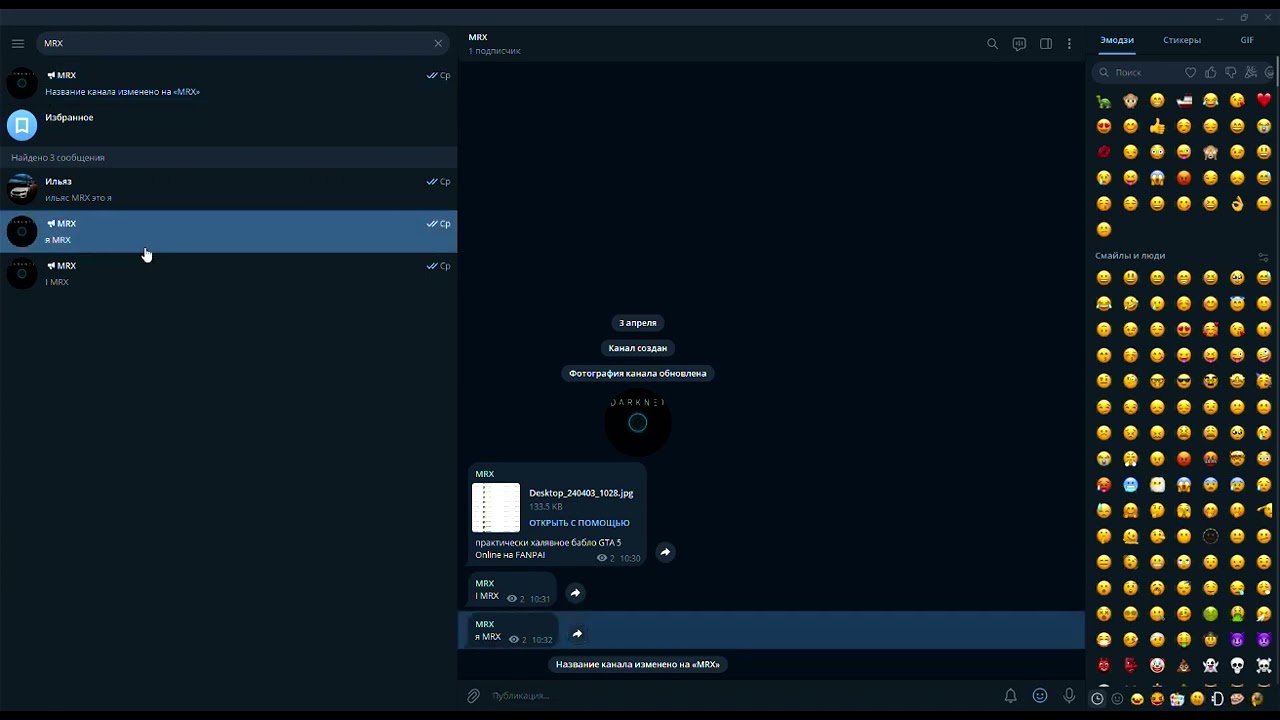
Task: Filter emoji by party popper category
Action: pyautogui.click(x=1251, y=72)
